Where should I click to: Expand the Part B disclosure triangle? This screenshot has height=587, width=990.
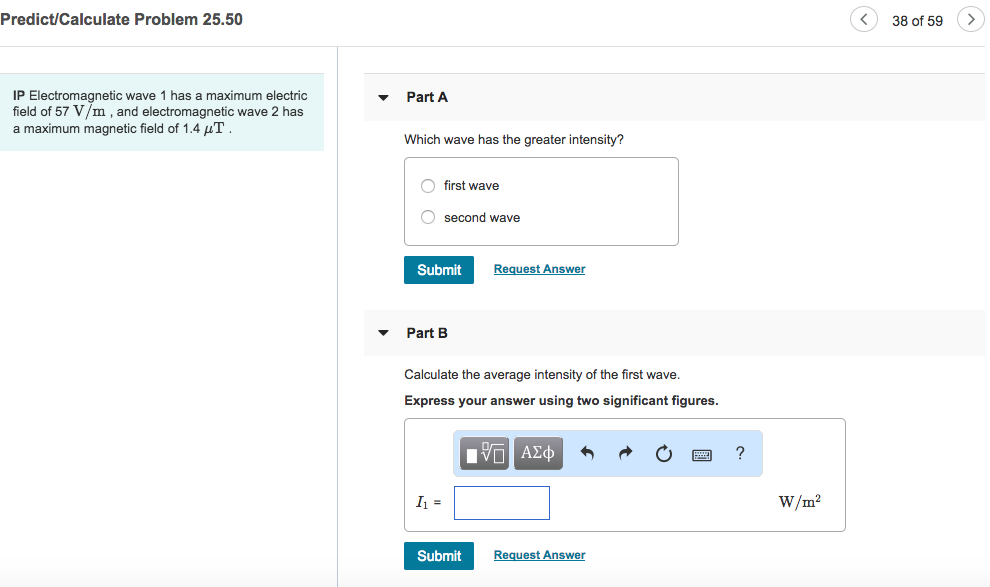point(383,333)
